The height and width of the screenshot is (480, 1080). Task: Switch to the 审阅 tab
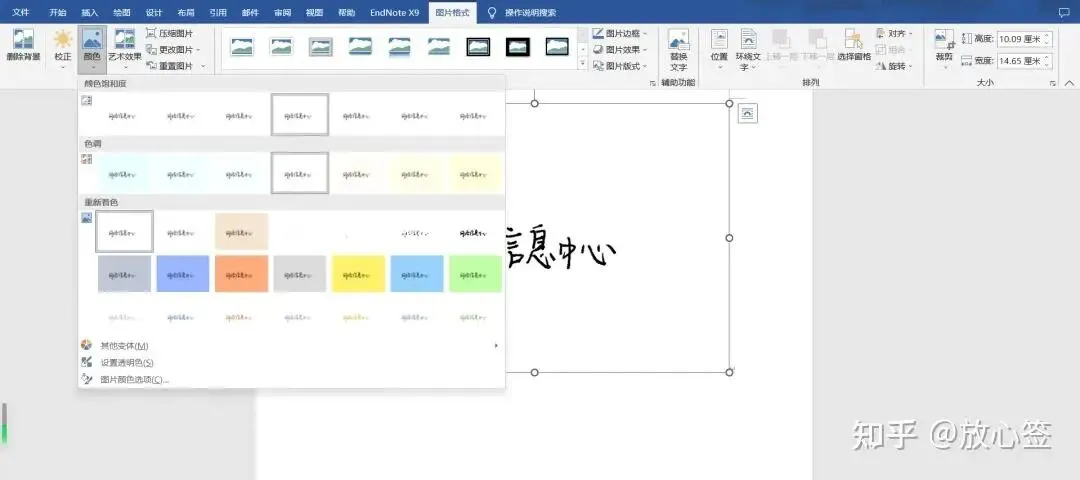pyautogui.click(x=282, y=12)
